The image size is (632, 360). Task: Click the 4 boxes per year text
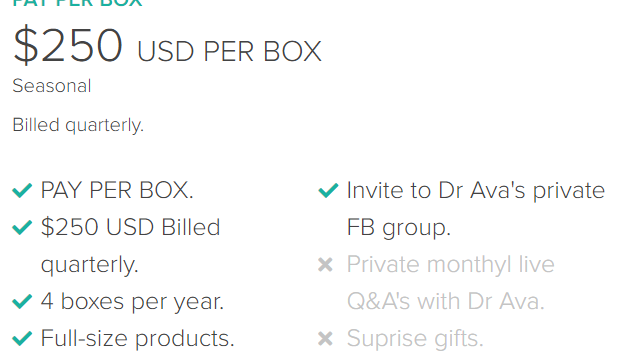pos(132,302)
